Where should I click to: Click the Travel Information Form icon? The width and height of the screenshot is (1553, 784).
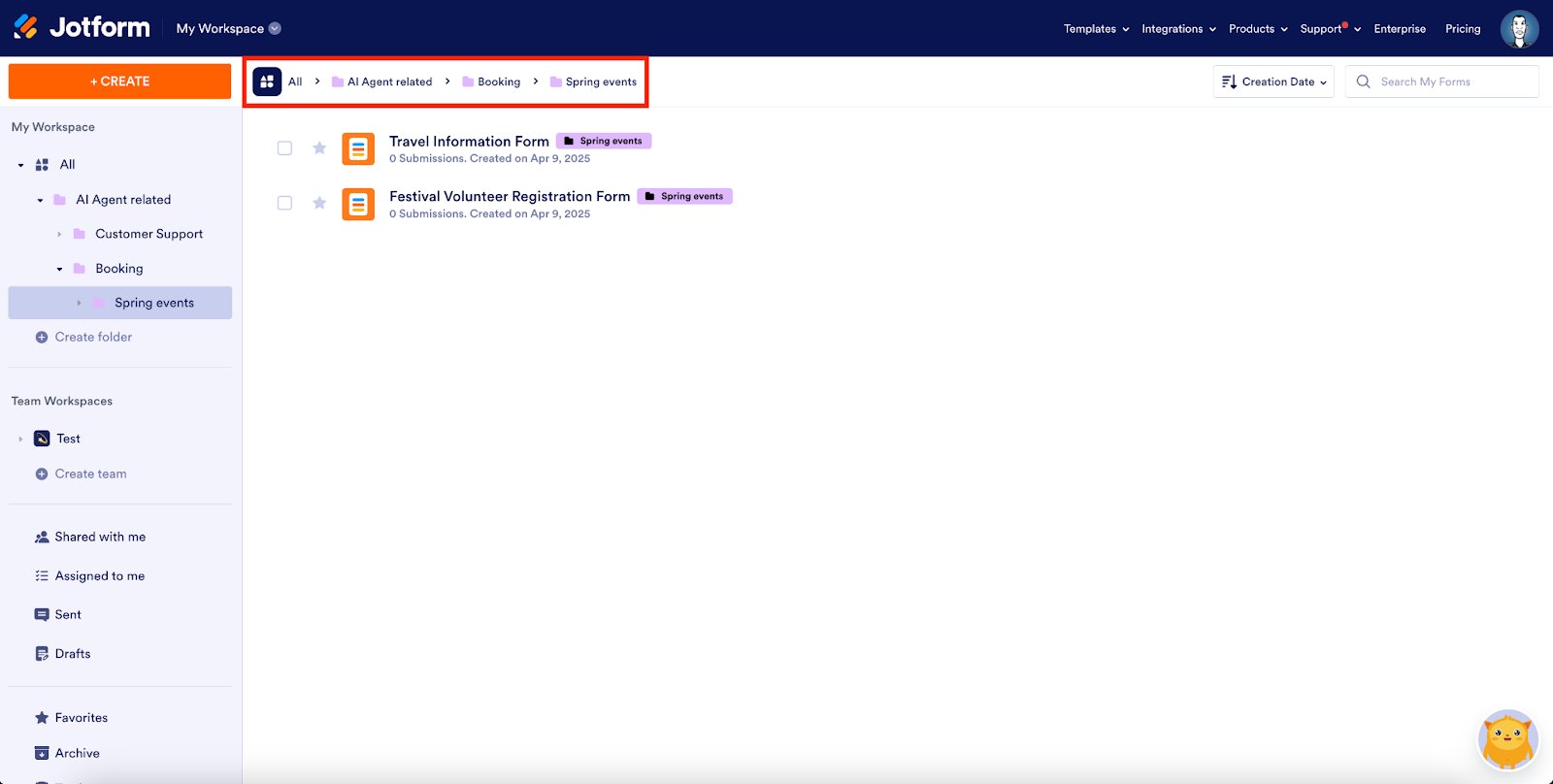click(x=358, y=148)
